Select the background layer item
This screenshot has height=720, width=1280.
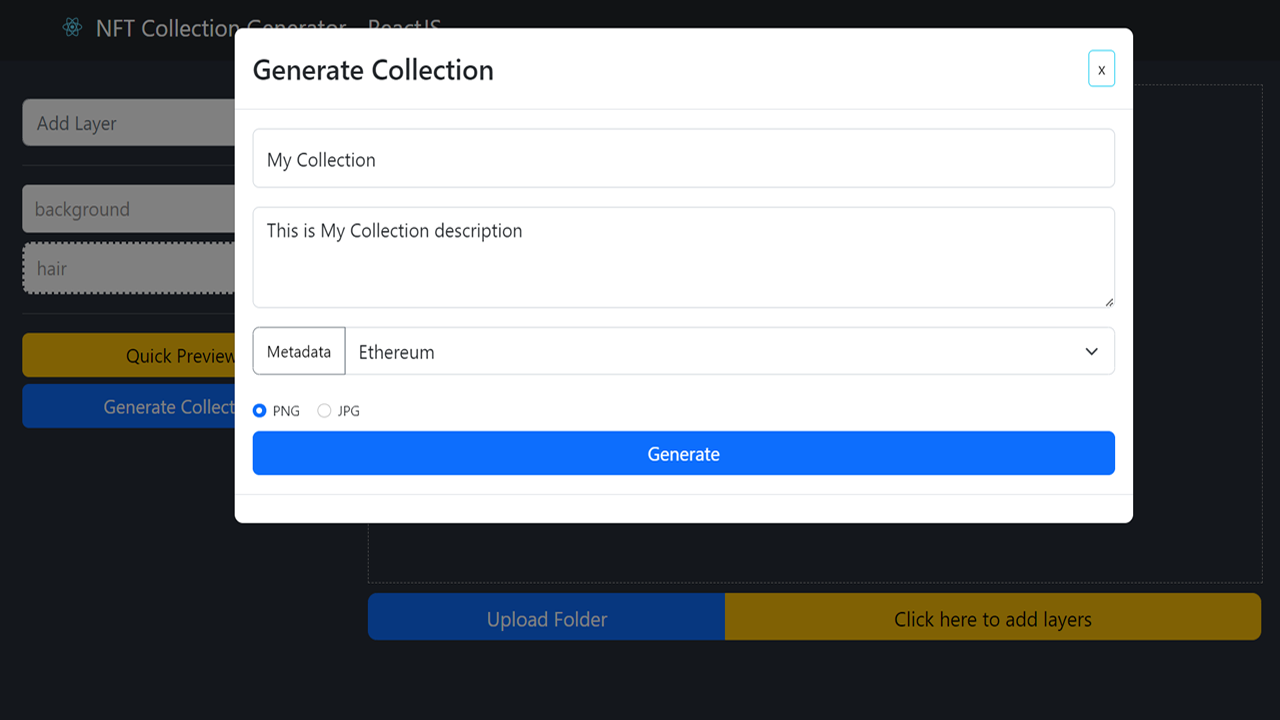tap(130, 210)
